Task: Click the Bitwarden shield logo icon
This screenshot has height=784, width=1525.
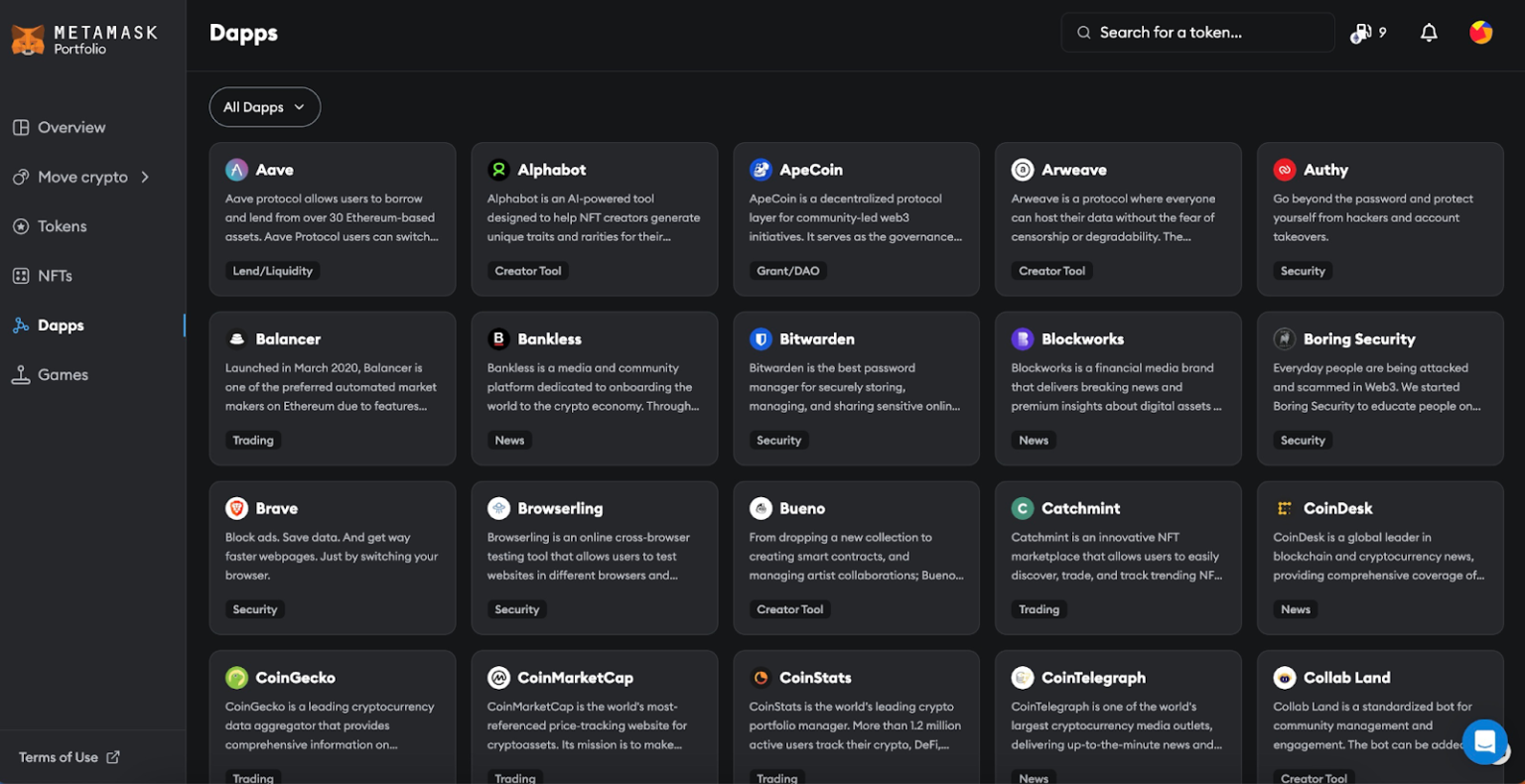Action: 761,339
